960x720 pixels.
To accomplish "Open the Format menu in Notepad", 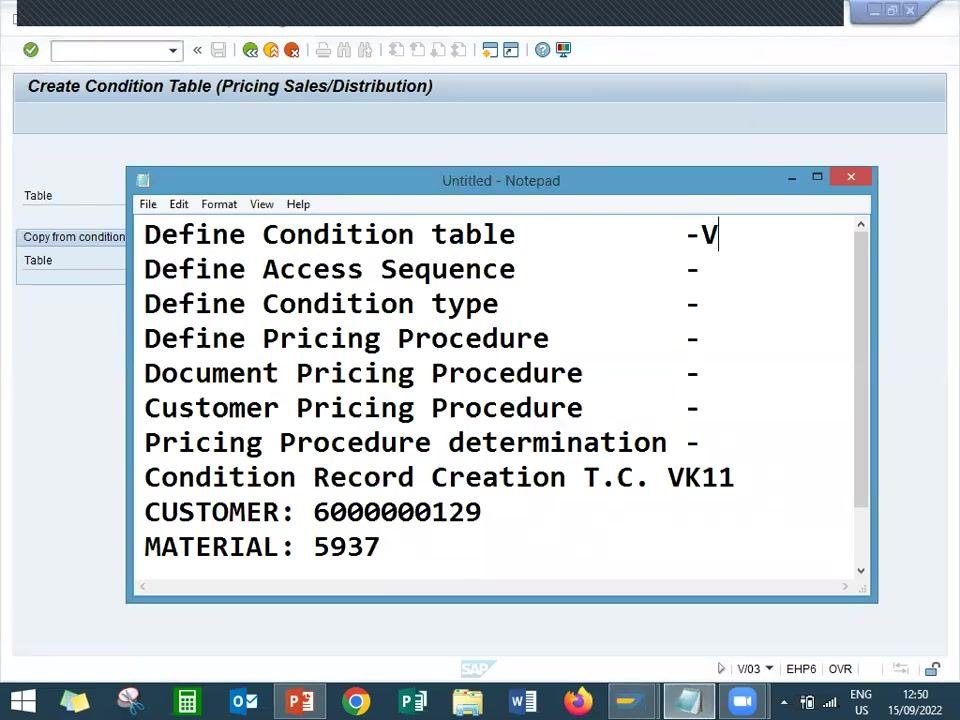I will 219,204.
